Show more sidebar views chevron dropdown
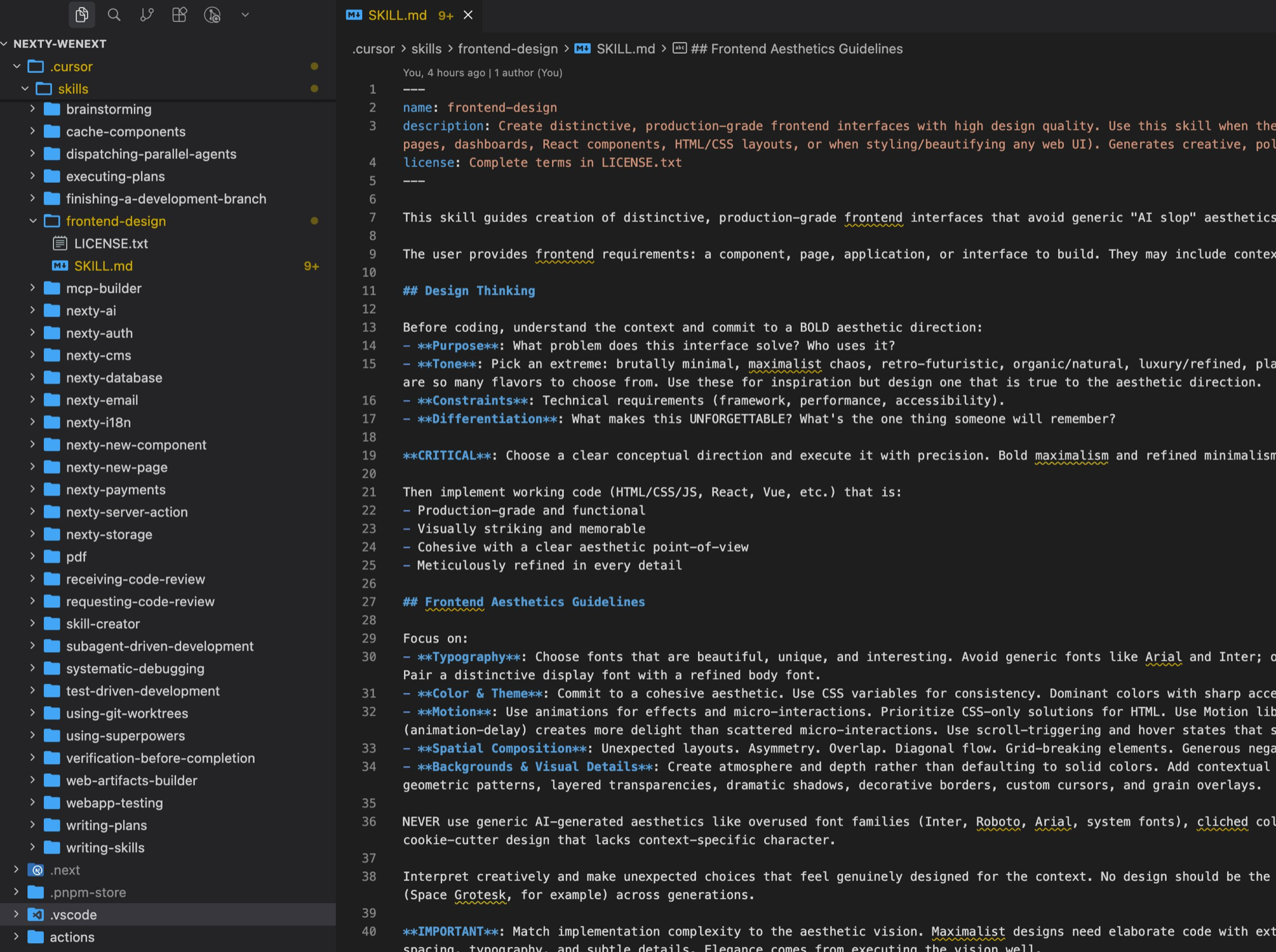The height and width of the screenshot is (952, 1276). [245, 15]
